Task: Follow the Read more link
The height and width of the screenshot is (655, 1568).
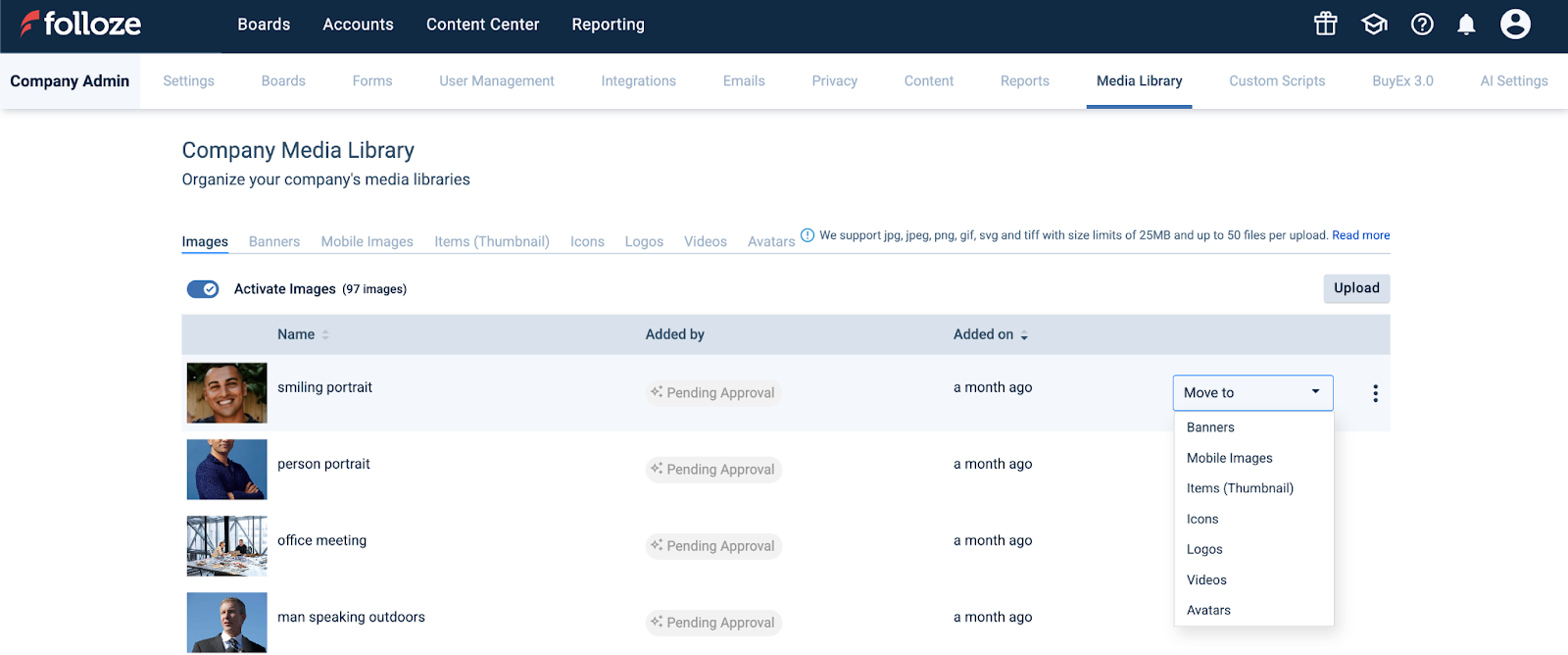Action: coord(1360,235)
